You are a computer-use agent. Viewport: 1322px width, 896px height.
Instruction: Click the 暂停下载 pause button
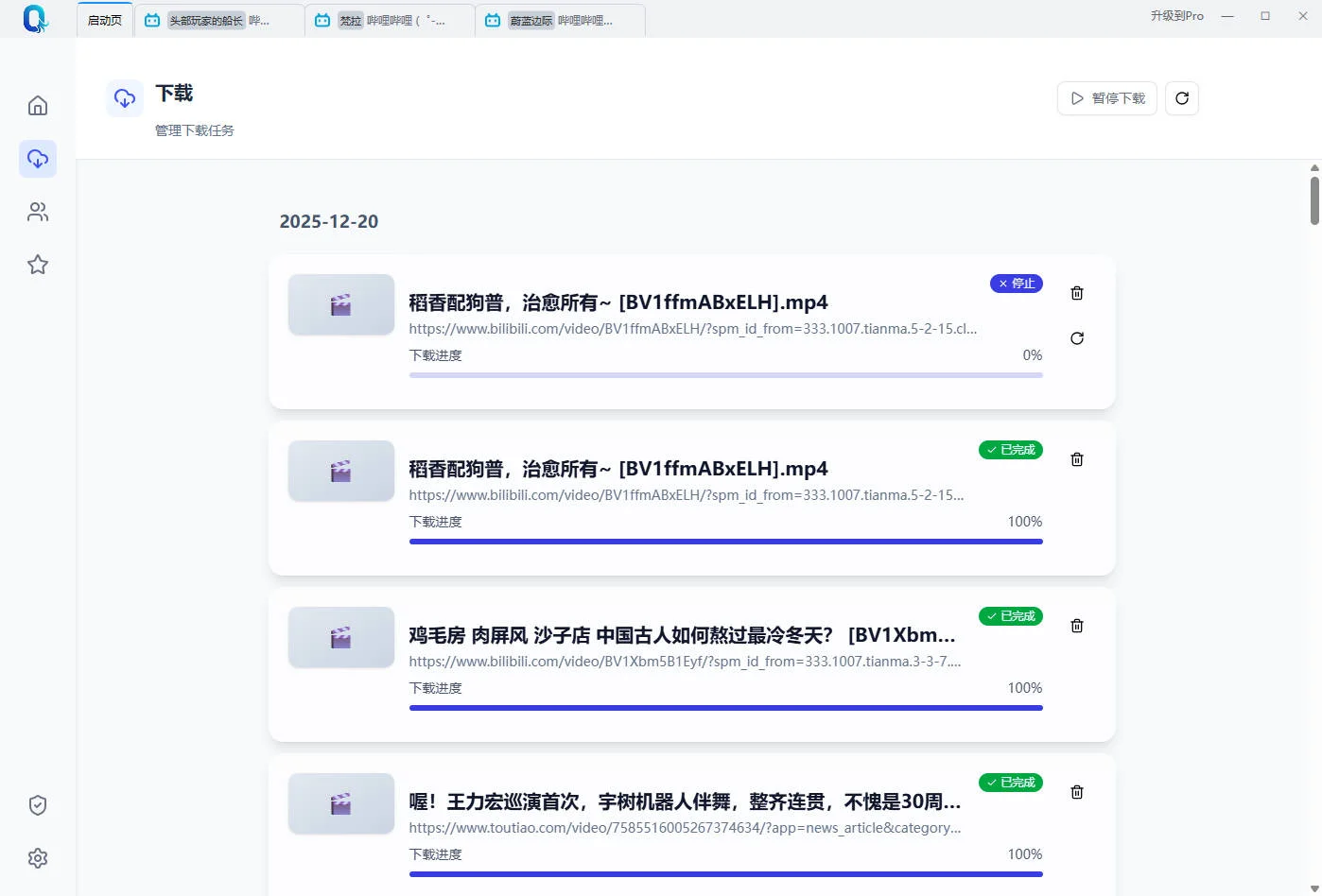point(1106,97)
